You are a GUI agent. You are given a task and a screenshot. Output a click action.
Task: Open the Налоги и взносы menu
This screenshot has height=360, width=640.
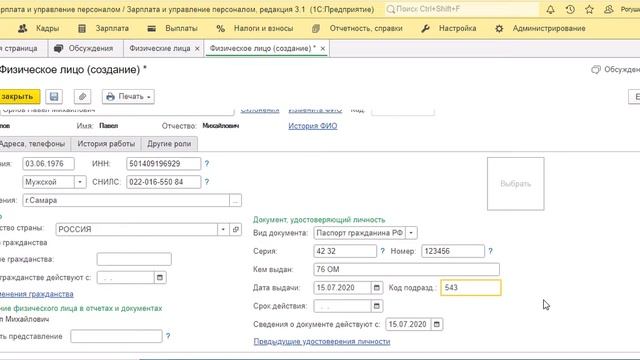[255, 28]
